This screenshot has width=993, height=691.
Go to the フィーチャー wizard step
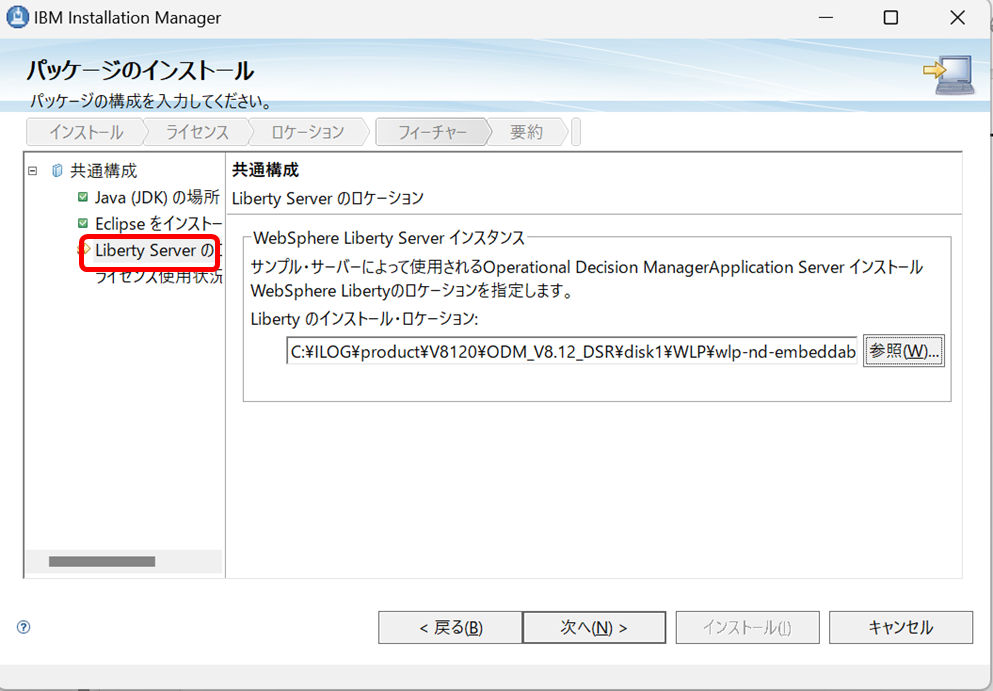click(433, 132)
